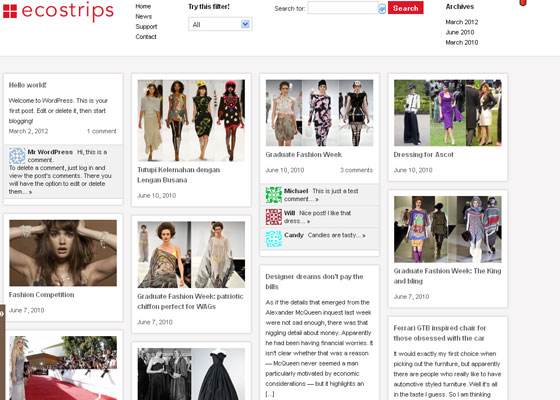
Task: Focus the Search for text field
Action: point(343,8)
